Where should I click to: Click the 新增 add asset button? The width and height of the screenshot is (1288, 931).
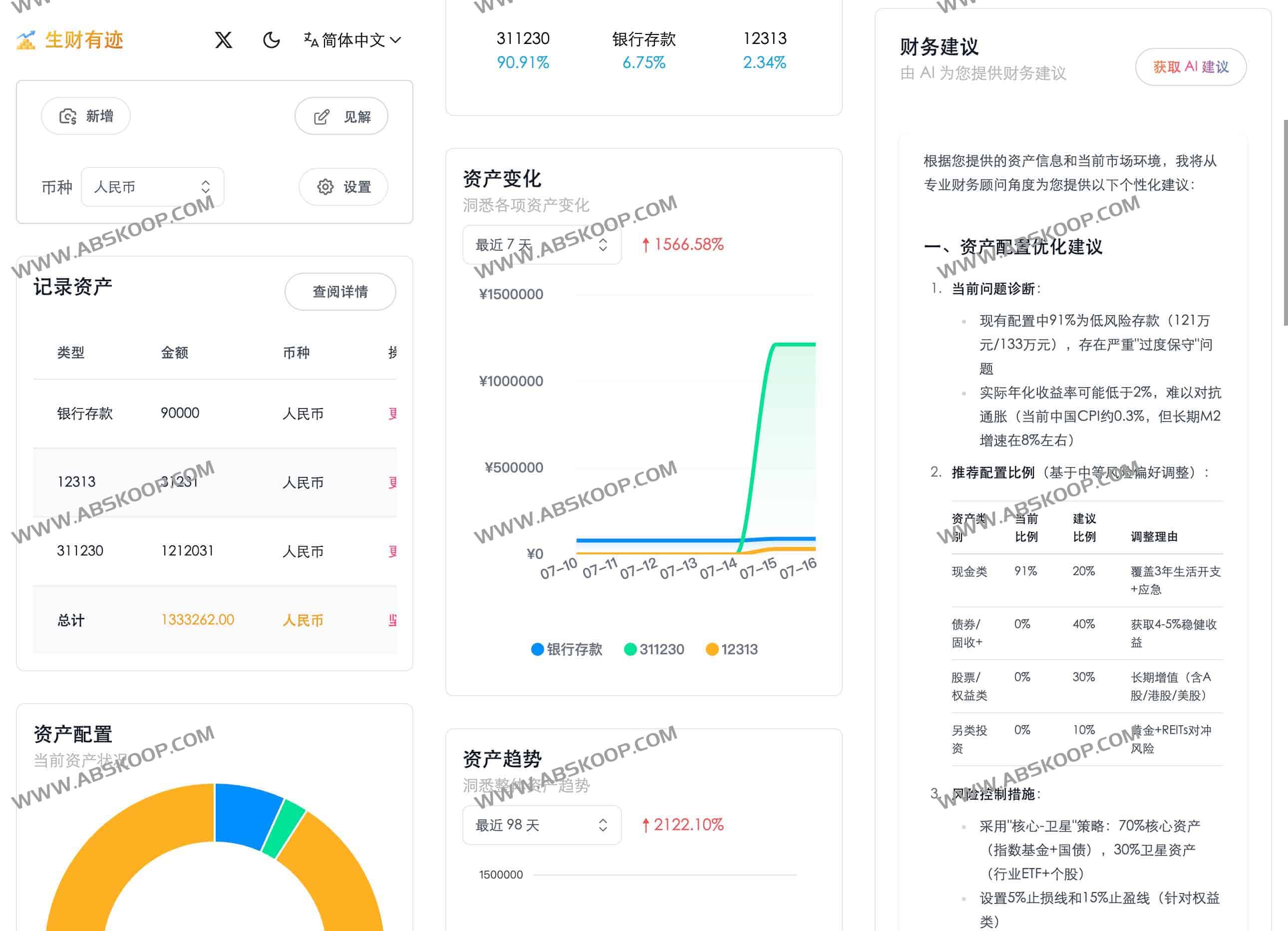click(x=86, y=116)
